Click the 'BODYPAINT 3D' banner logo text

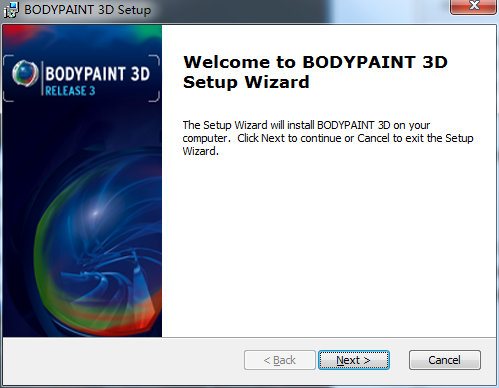(x=97, y=74)
